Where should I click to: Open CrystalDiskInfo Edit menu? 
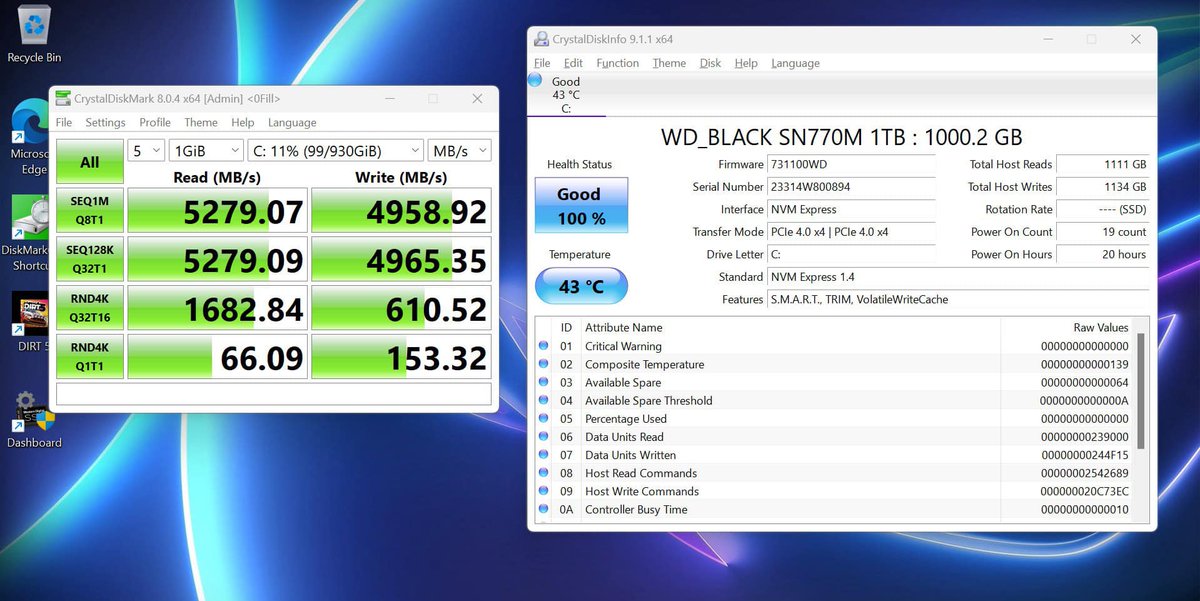(x=573, y=63)
